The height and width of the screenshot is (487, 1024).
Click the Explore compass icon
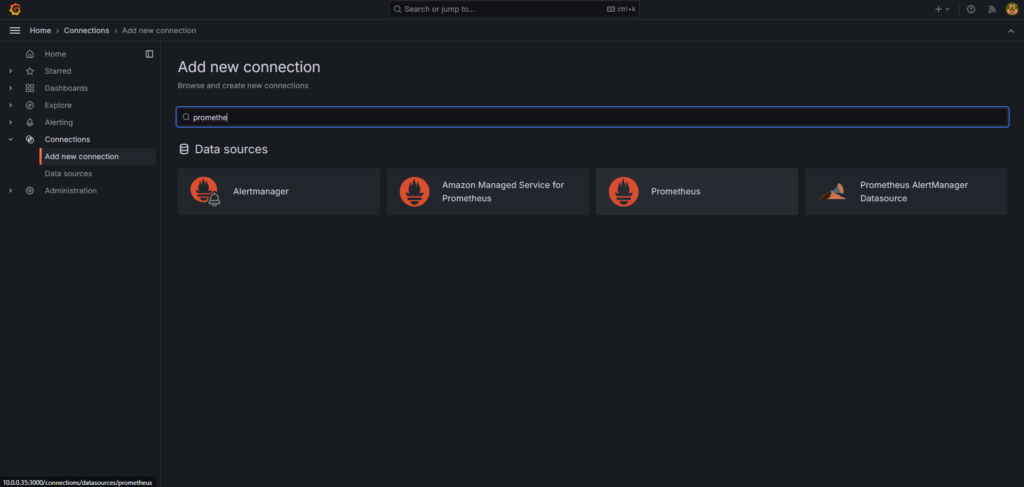[29, 105]
